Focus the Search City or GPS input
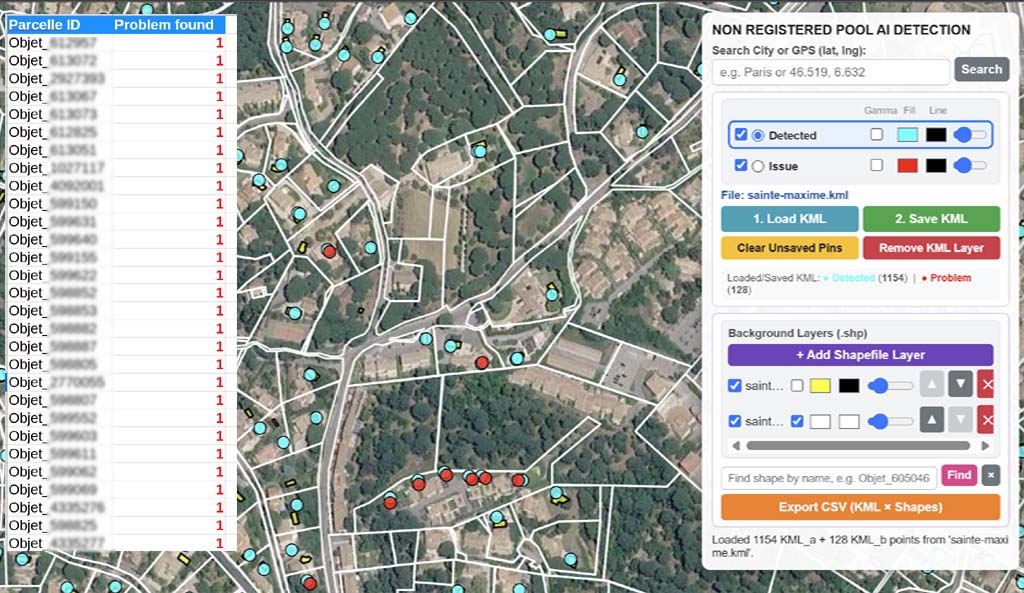The image size is (1024, 593). (831, 72)
